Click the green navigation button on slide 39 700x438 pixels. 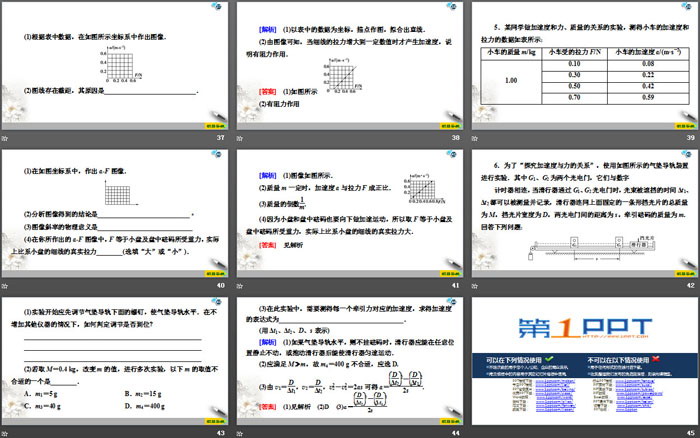point(685,126)
